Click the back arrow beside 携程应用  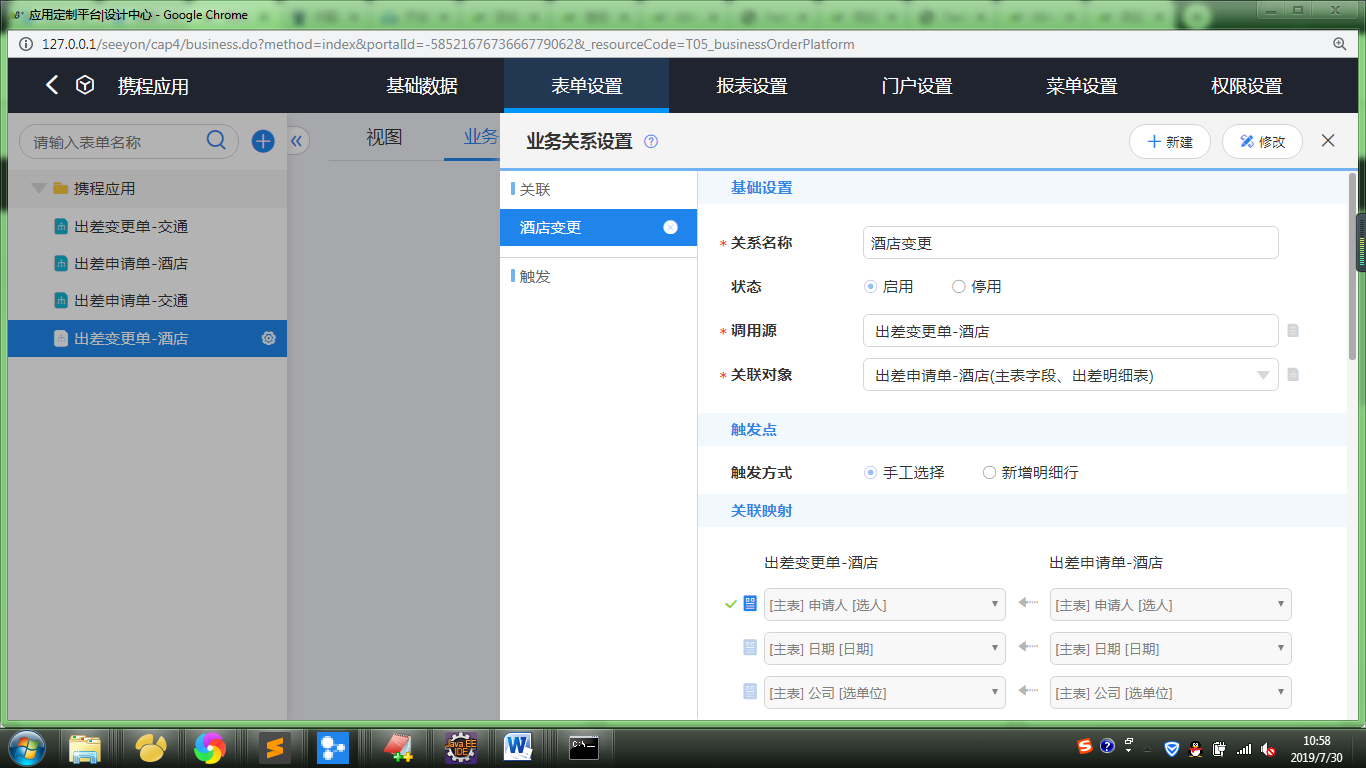click(x=52, y=86)
